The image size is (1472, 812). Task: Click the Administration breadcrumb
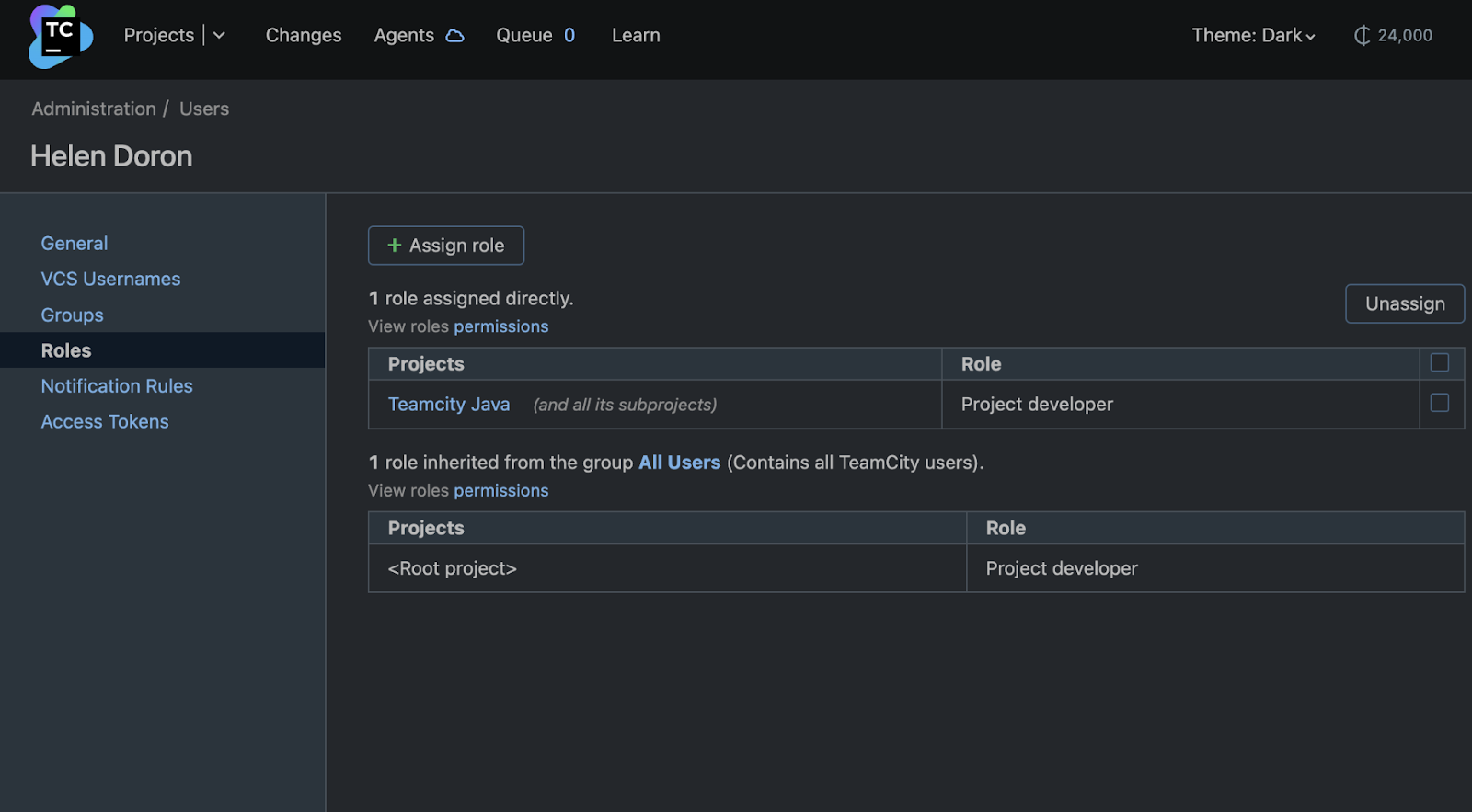tap(94, 109)
